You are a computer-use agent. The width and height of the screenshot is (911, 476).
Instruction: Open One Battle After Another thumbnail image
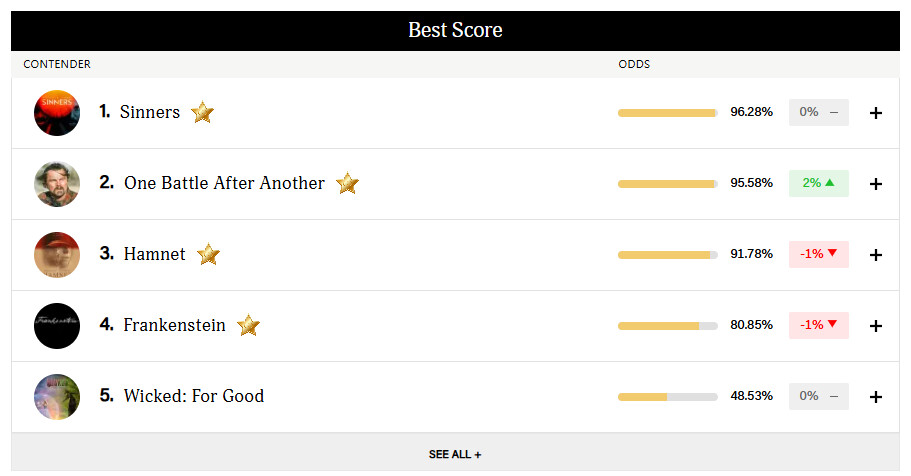(57, 184)
